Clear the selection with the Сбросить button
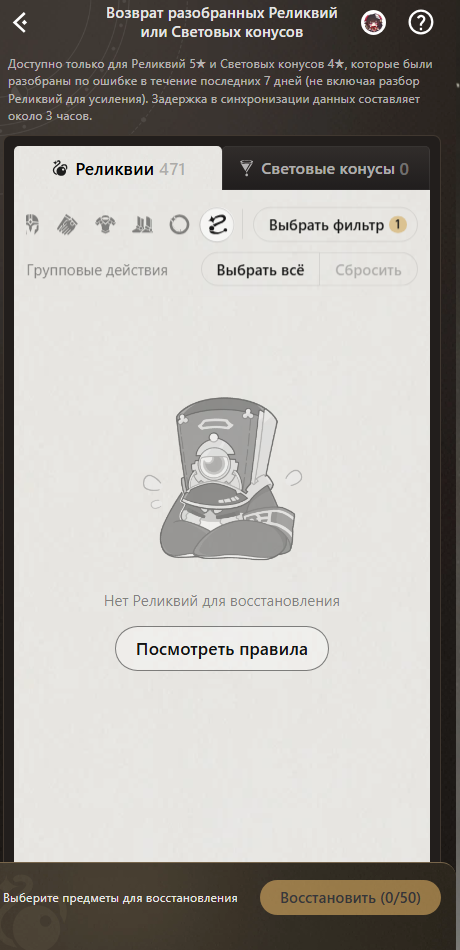The image size is (460, 950). 368,269
